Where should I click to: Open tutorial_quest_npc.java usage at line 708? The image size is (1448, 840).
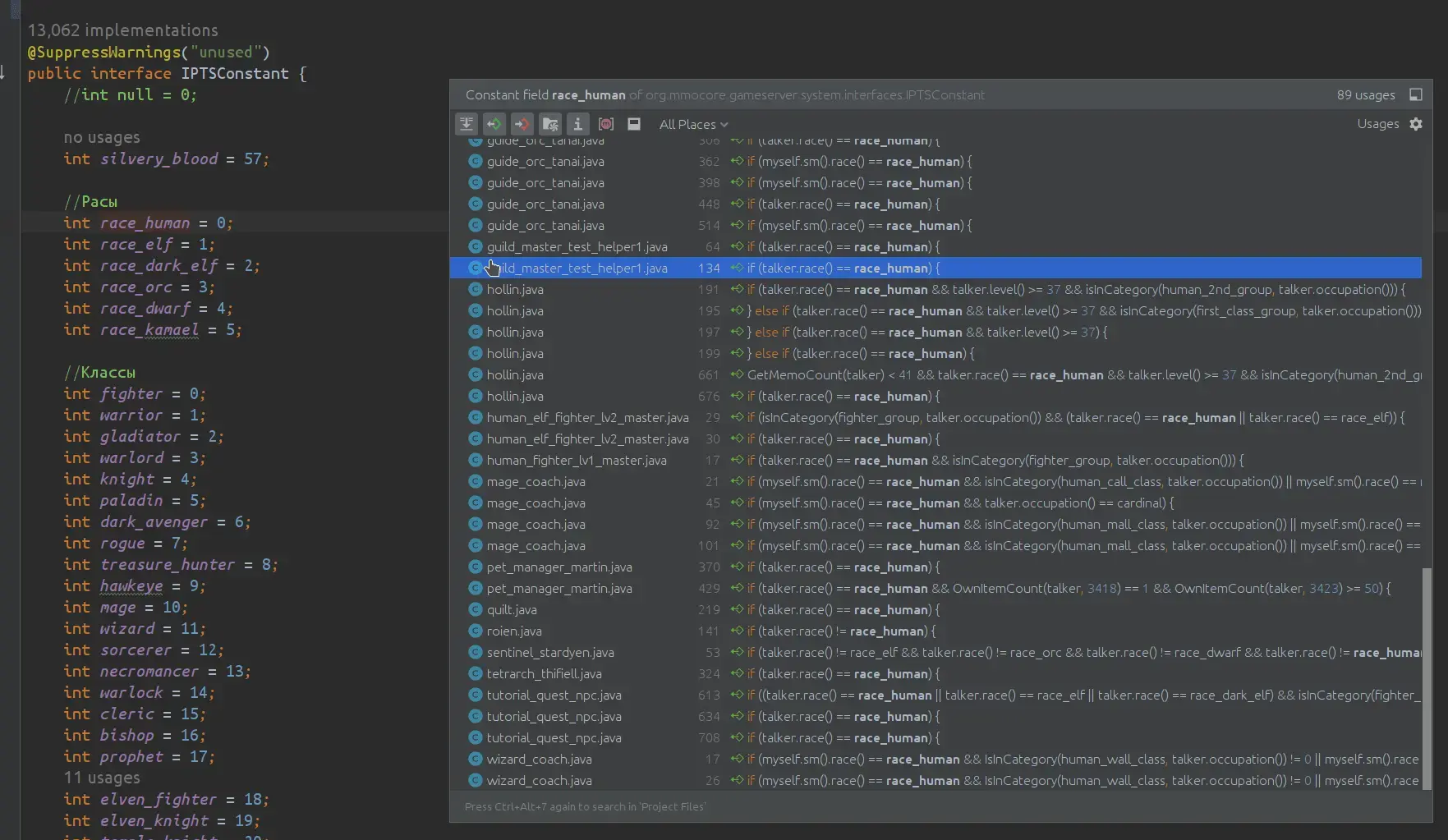coord(935,738)
